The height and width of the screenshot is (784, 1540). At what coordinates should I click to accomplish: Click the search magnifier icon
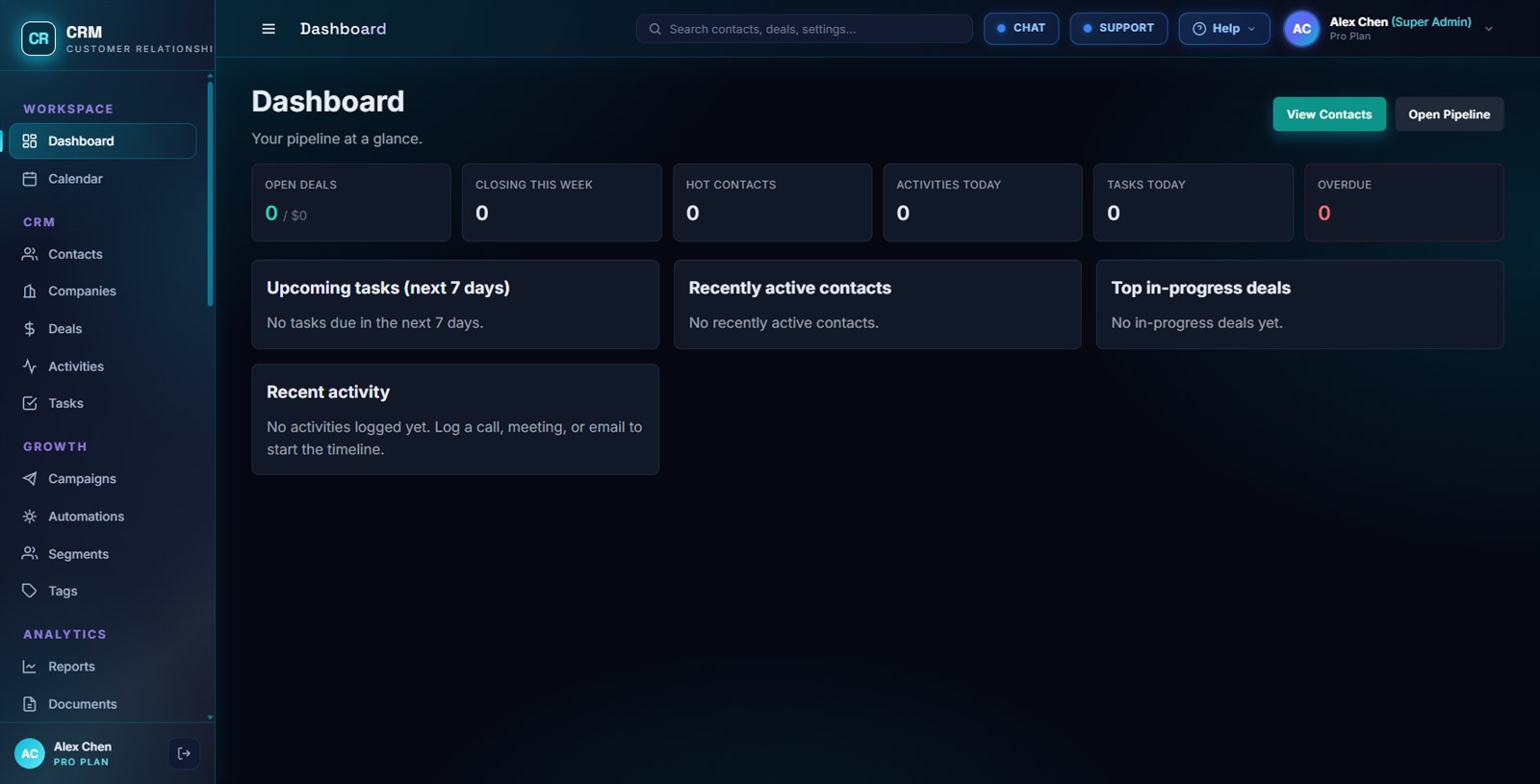coord(655,29)
